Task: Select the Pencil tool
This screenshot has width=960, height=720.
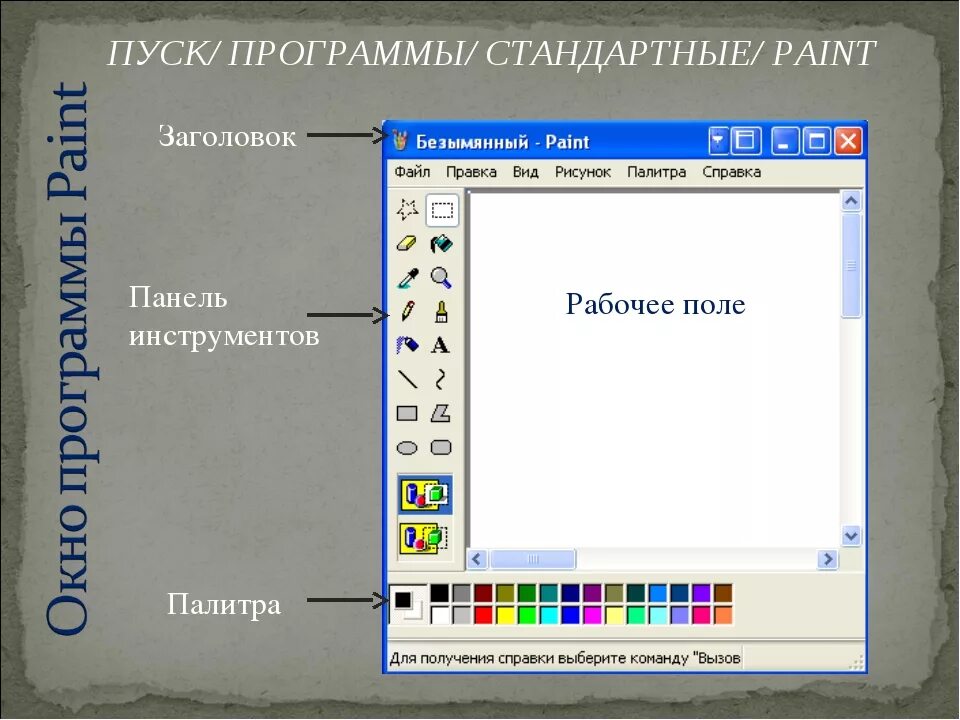Action: 407,312
